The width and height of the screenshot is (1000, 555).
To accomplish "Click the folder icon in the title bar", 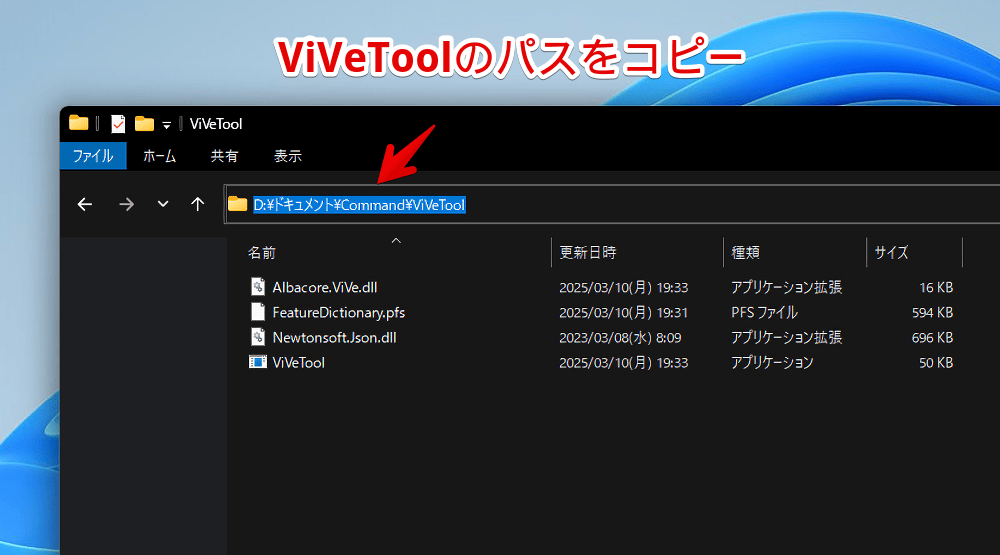I will point(78,122).
